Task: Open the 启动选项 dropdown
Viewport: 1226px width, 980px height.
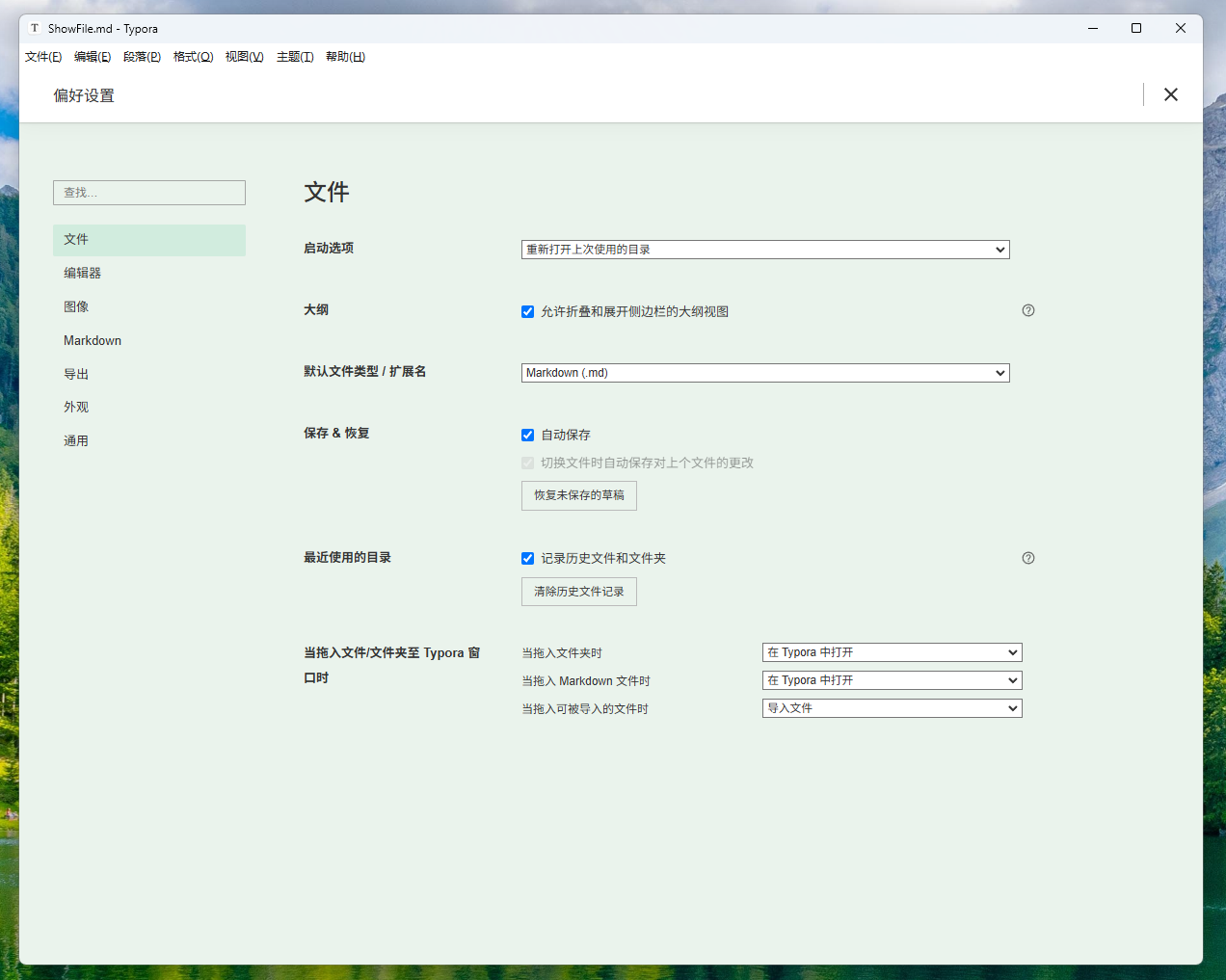Action: (x=765, y=250)
